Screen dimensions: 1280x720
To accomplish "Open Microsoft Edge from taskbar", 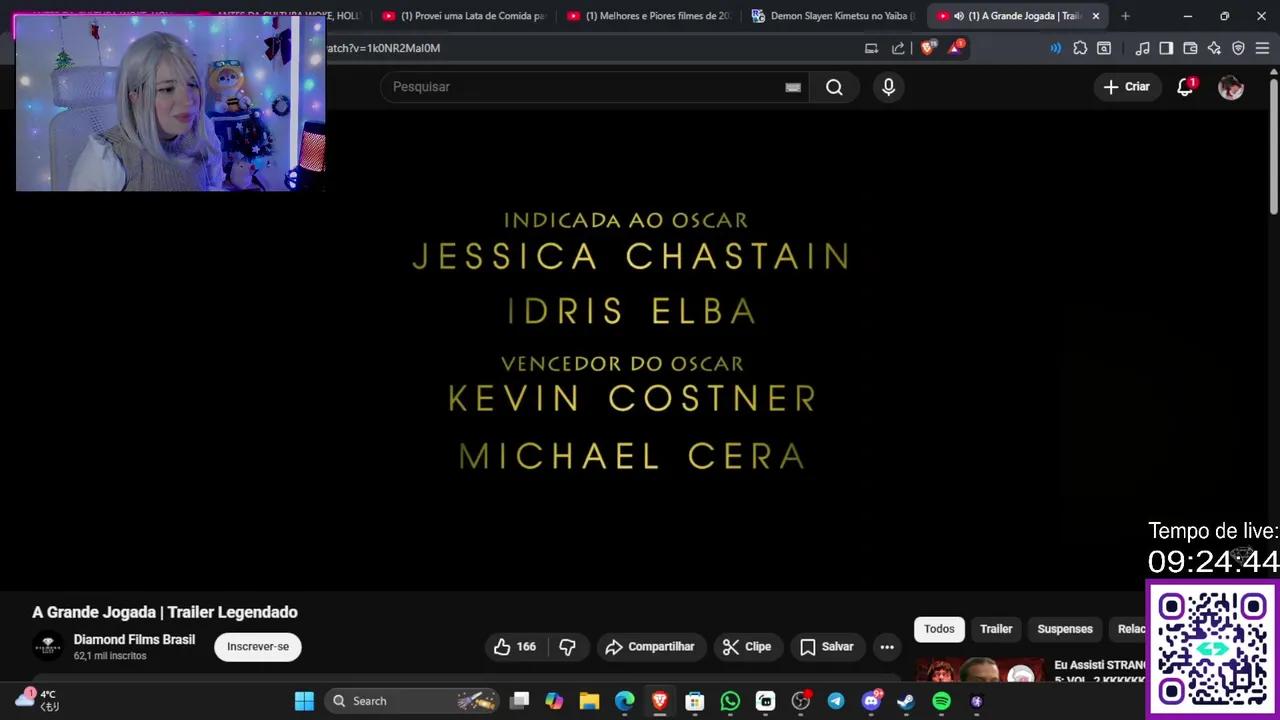I will (624, 701).
